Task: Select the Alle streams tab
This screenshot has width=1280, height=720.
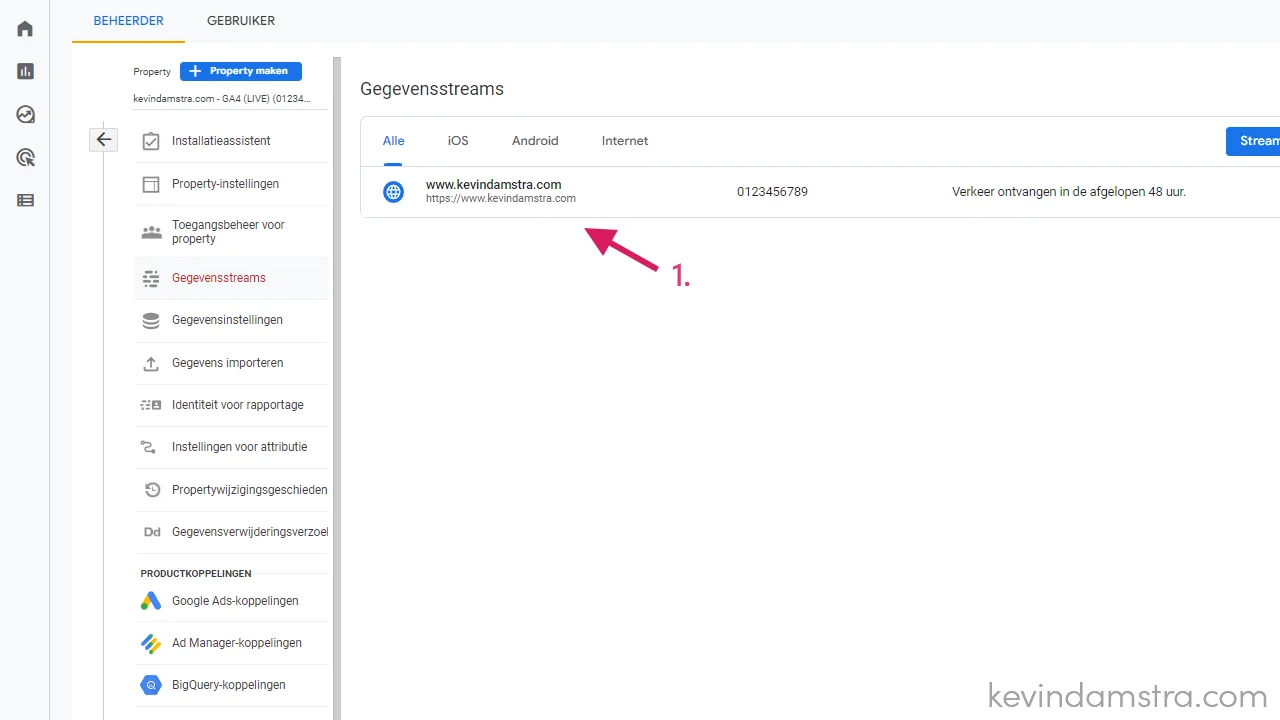Action: 393,141
